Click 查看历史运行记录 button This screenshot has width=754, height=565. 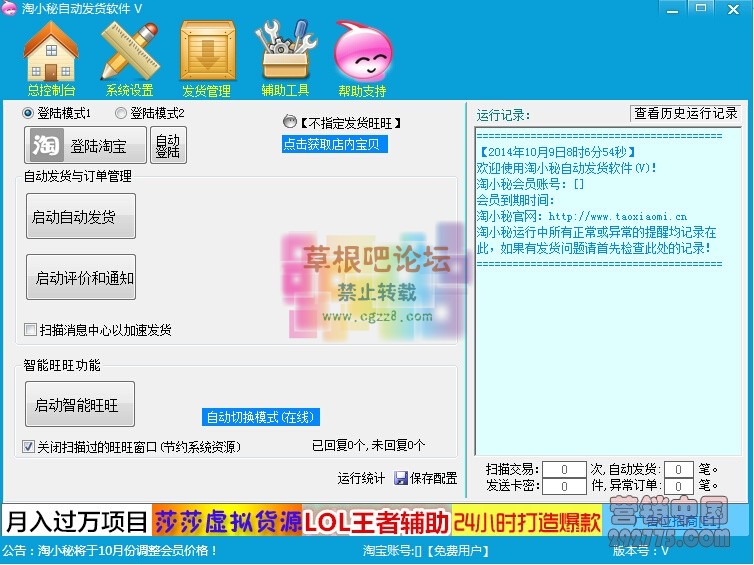(x=686, y=113)
